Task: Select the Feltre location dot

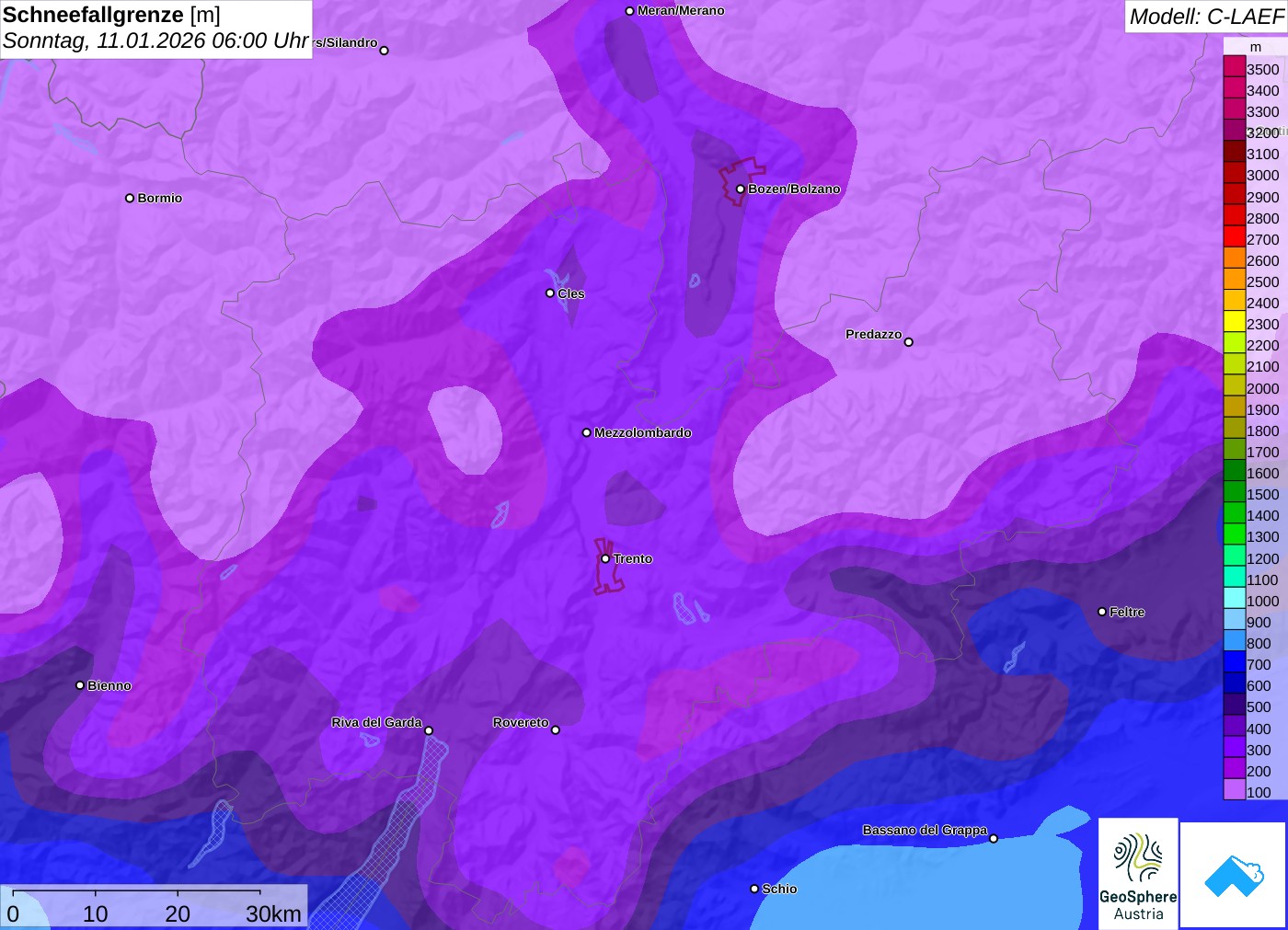Action: [x=1102, y=612]
